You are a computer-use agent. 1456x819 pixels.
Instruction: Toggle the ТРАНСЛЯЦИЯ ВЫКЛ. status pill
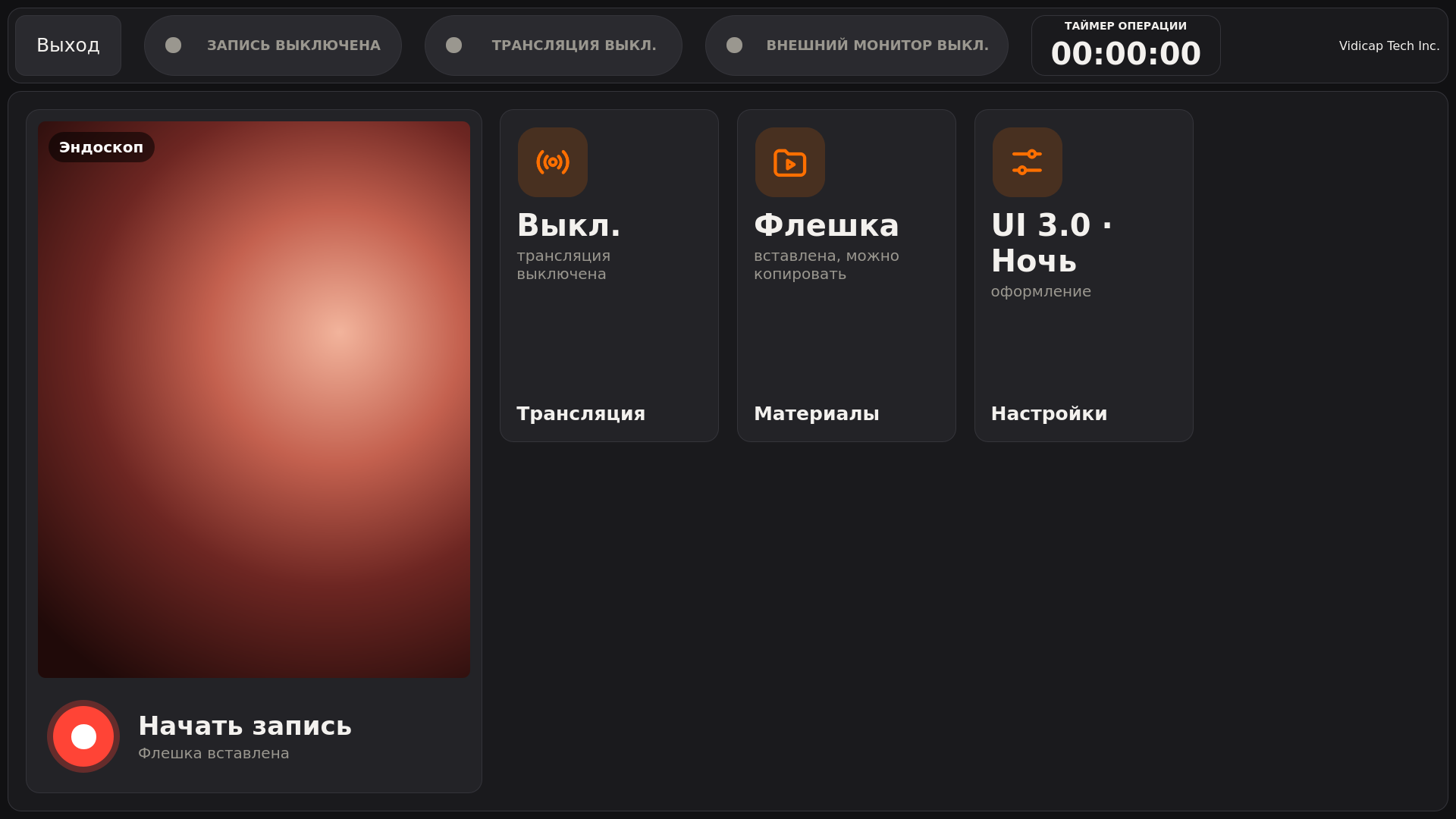tap(554, 45)
